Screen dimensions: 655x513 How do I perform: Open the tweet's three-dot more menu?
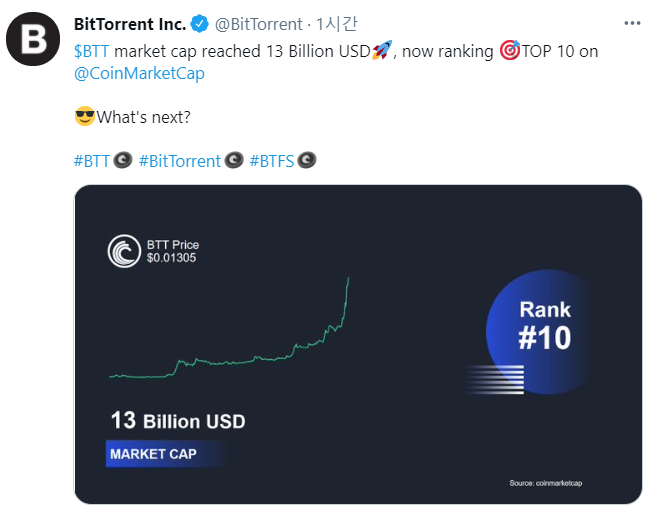(x=632, y=23)
